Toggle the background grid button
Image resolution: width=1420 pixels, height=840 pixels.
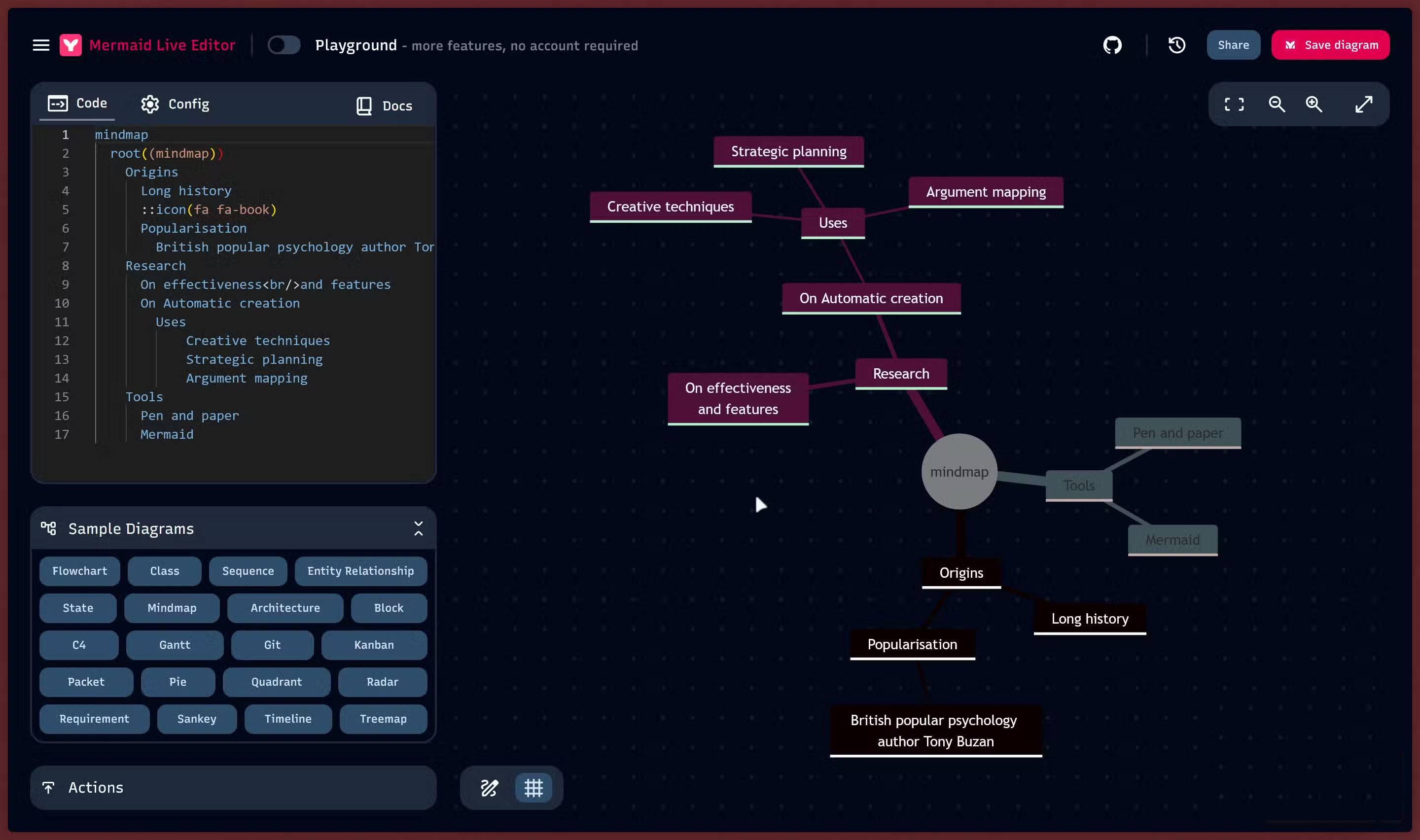pyautogui.click(x=533, y=787)
